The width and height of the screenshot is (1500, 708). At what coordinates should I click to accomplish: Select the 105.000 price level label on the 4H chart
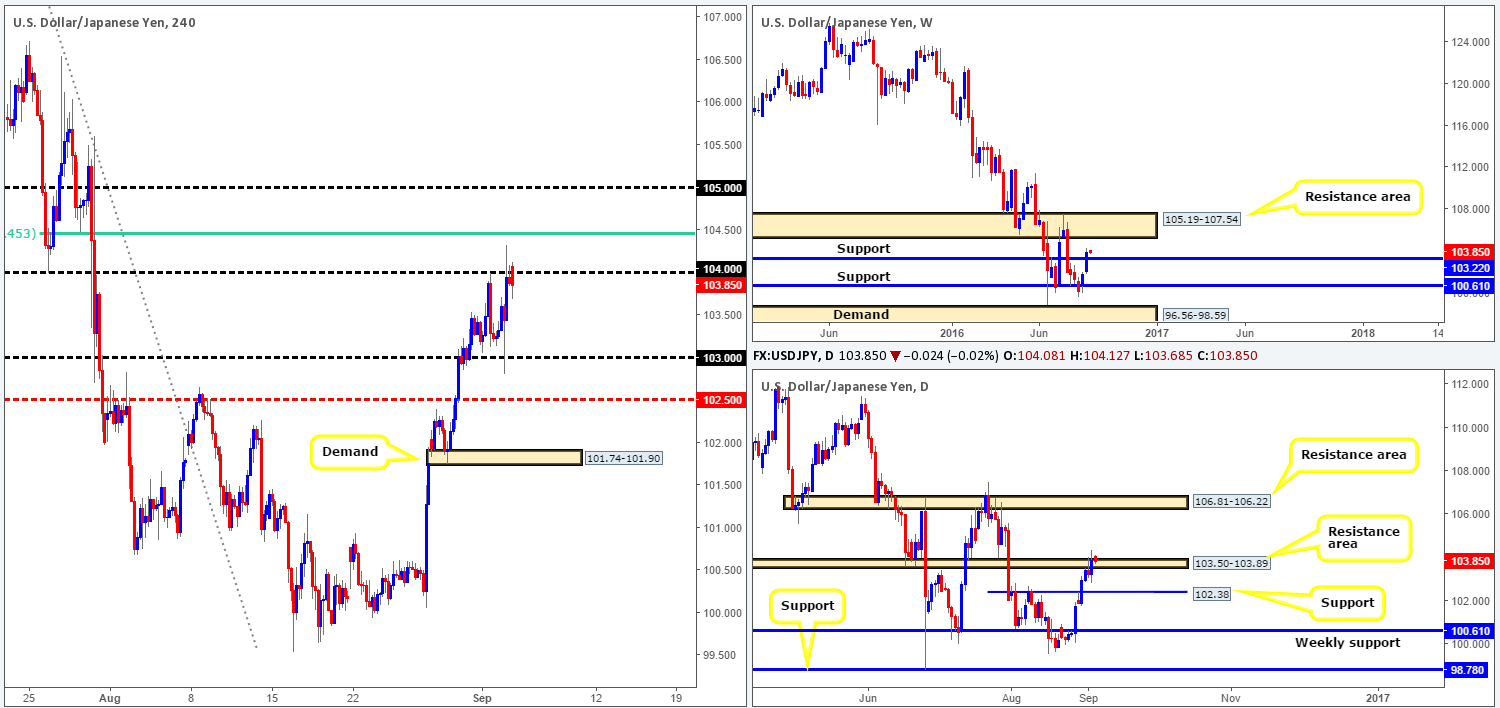point(720,188)
